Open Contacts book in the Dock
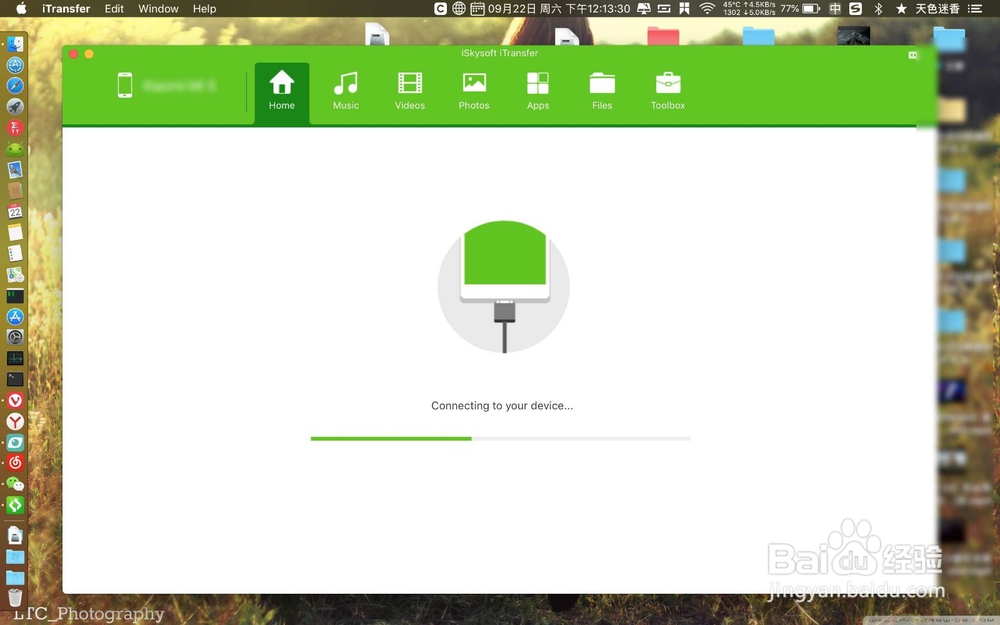Viewport: 1000px width, 625px height. click(15, 191)
